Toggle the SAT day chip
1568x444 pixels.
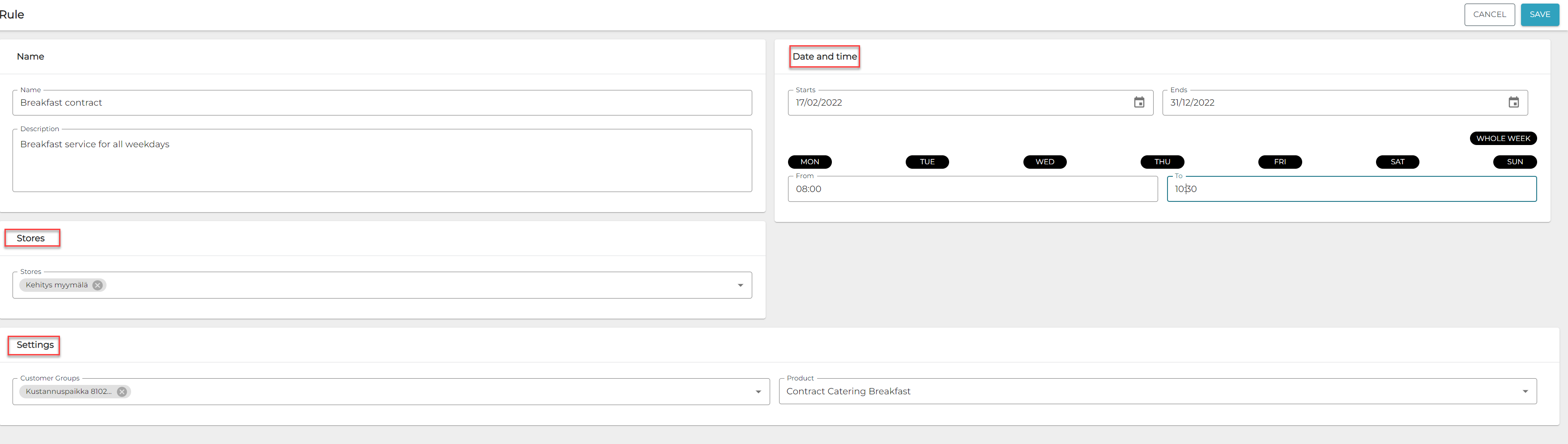click(x=1397, y=162)
